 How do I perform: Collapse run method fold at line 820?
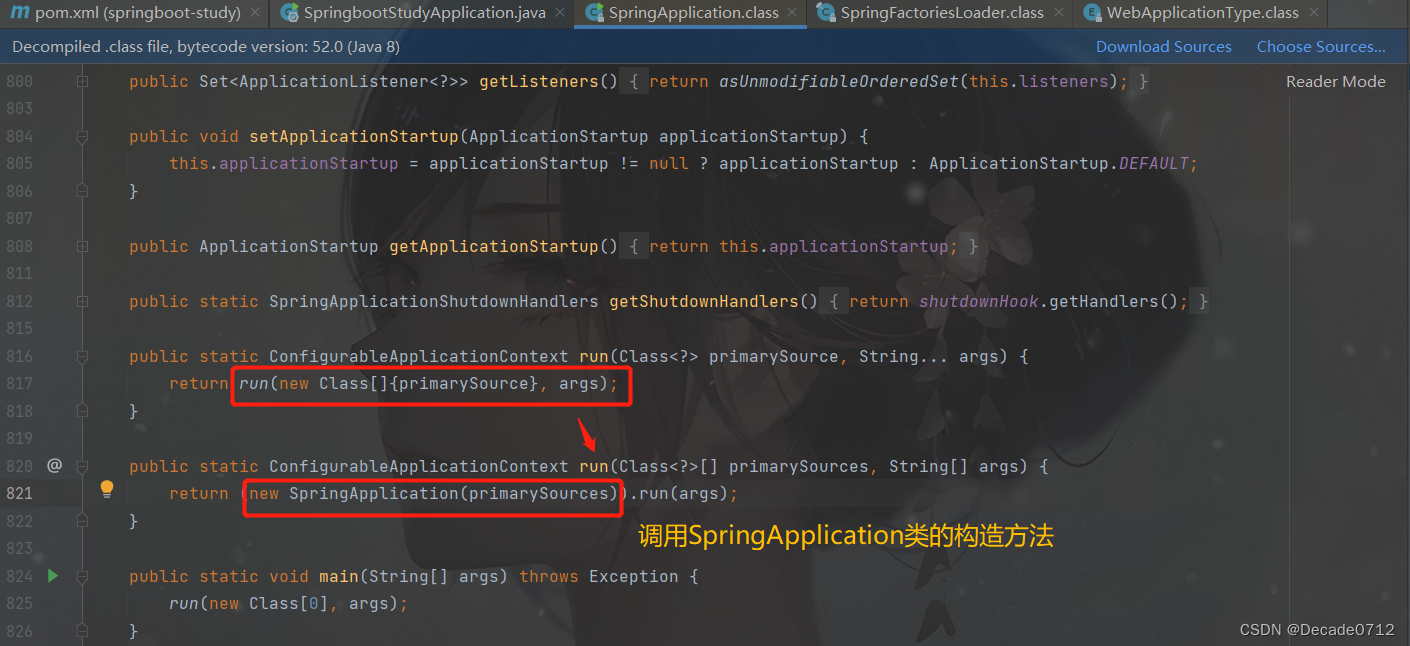[x=82, y=466]
